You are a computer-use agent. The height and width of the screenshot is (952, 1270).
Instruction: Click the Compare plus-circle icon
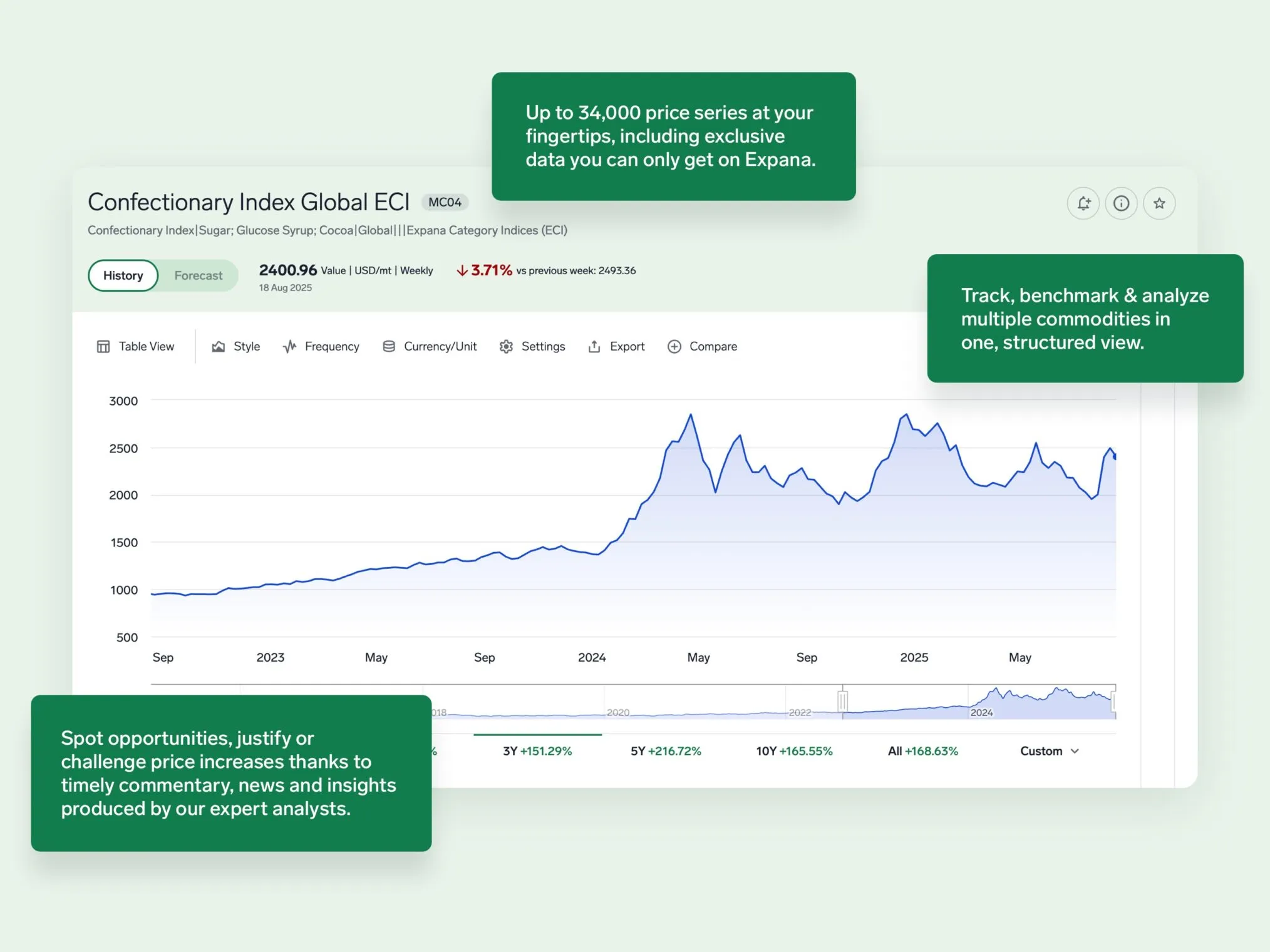click(x=674, y=346)
